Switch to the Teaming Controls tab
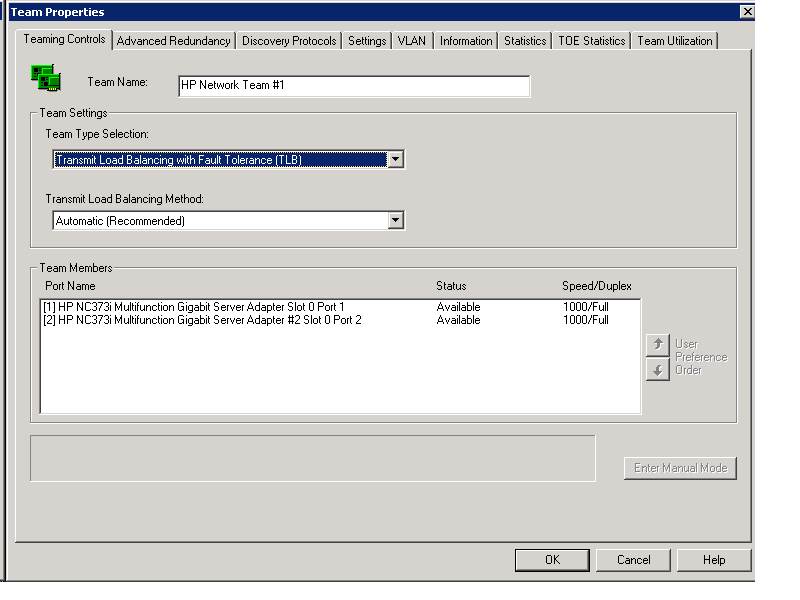The width and height of the screenshot is (800, 600). [x=64, y=39]
